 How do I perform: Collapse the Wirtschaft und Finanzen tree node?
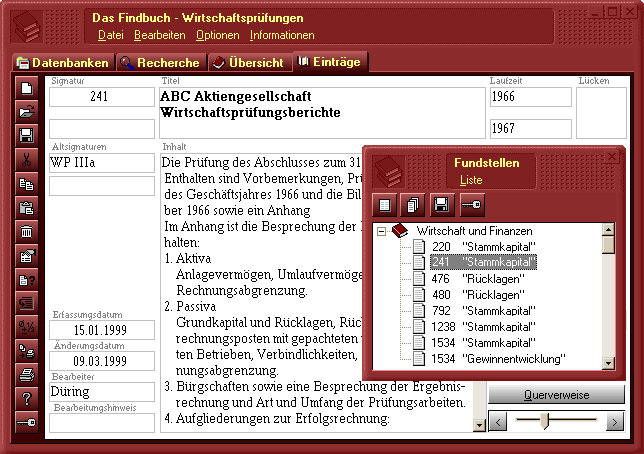382,231
